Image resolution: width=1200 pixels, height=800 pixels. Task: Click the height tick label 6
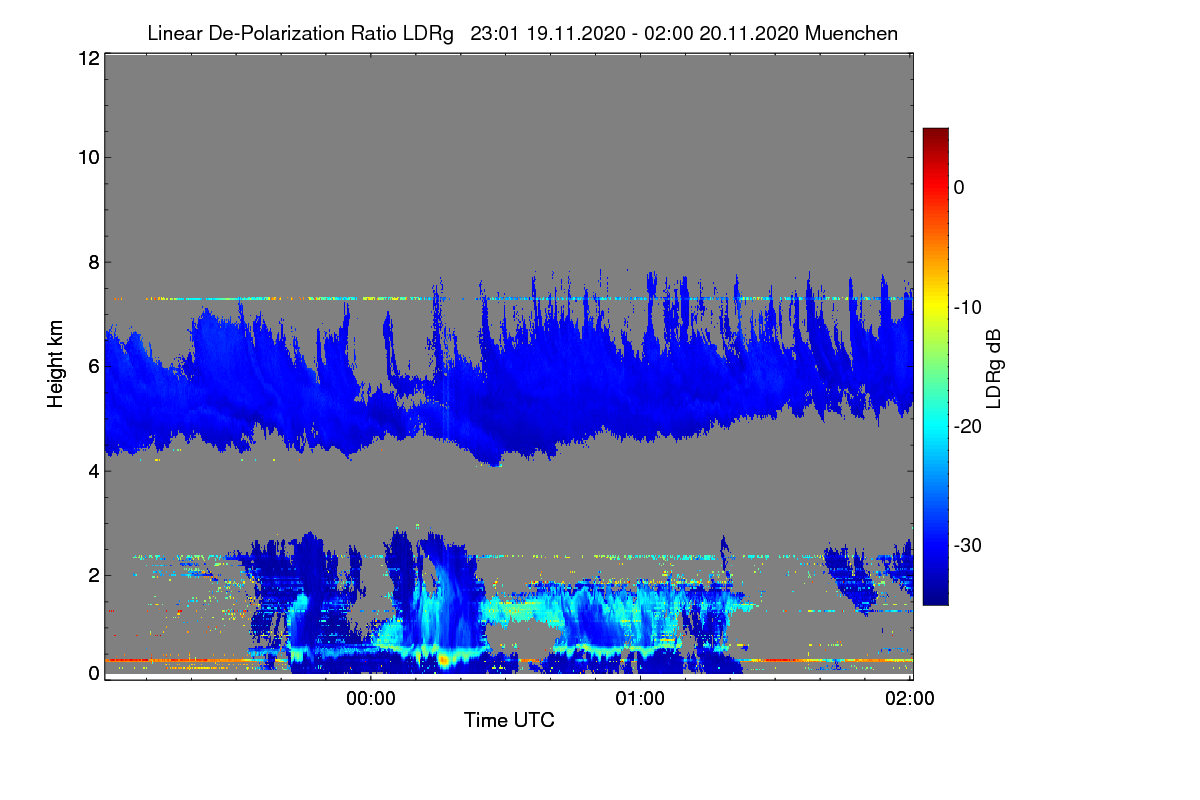94,366
